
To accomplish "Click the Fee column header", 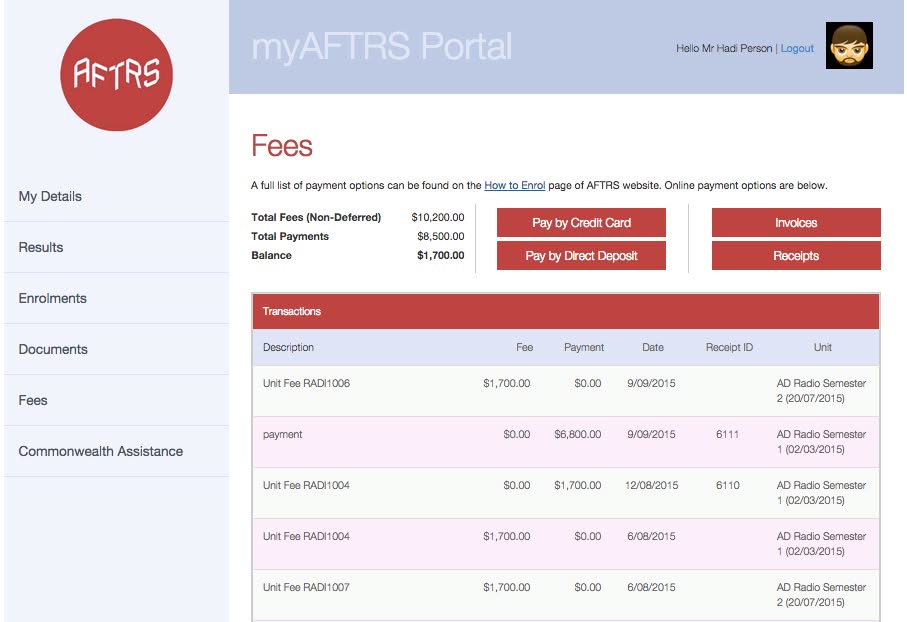I will pos(524,347).
